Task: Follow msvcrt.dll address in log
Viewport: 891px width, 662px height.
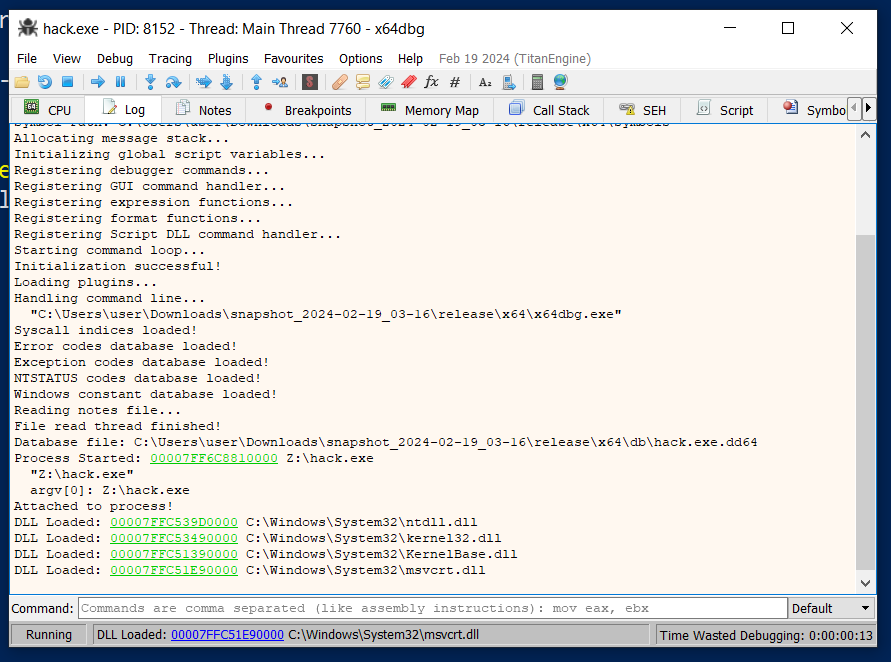Action: (174, 570)
